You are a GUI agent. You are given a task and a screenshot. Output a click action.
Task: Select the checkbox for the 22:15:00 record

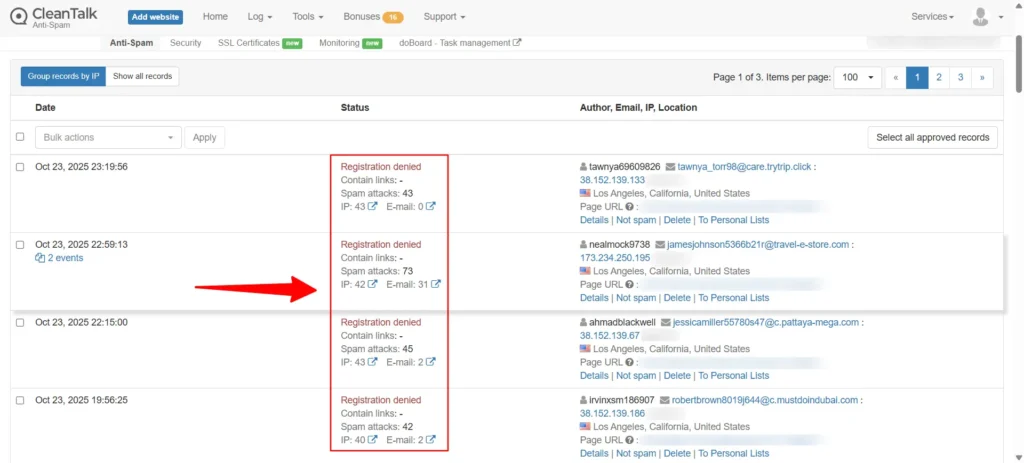coord(20,323)
